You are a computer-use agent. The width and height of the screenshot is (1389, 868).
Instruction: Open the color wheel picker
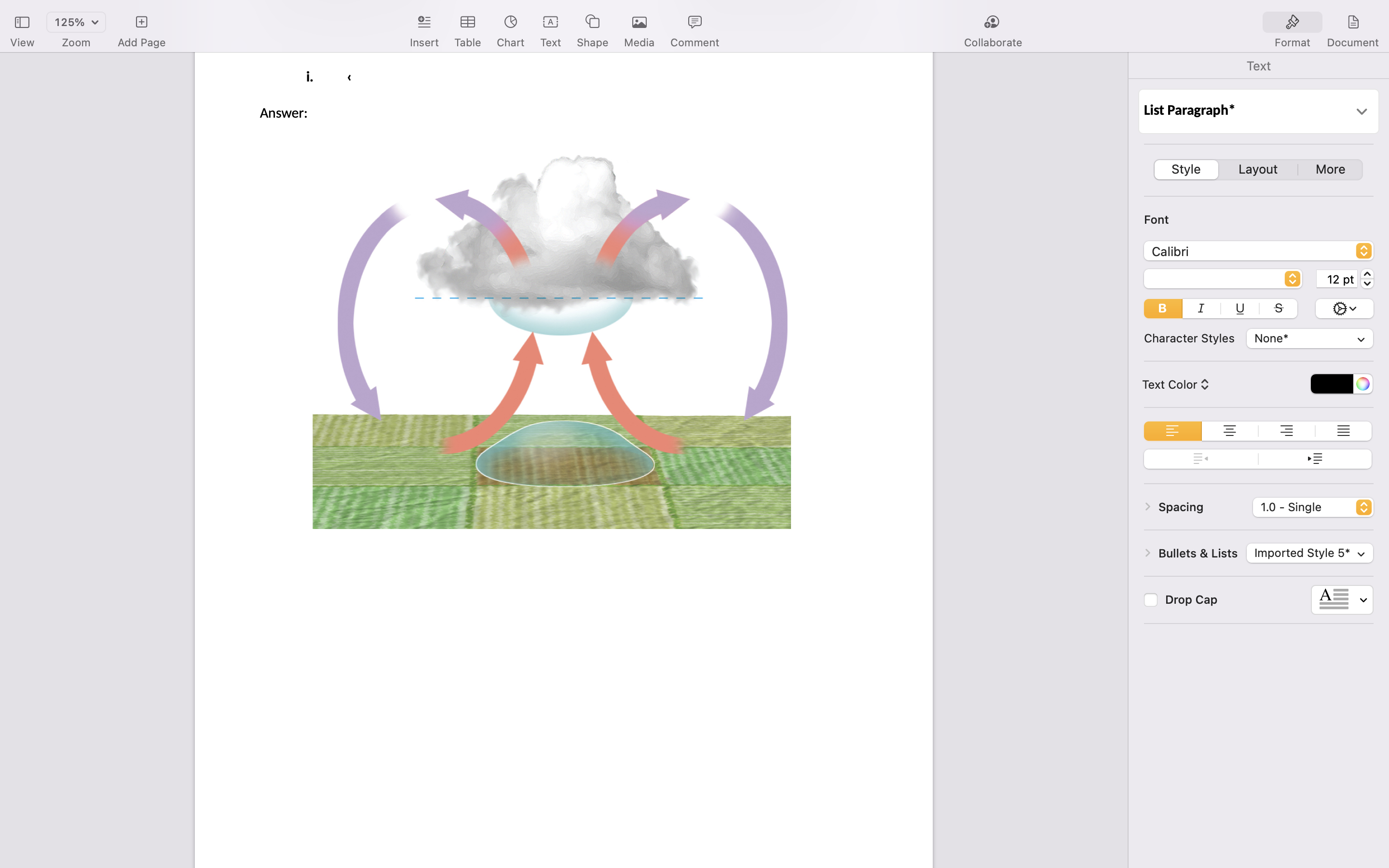[x=1362, y=384]
